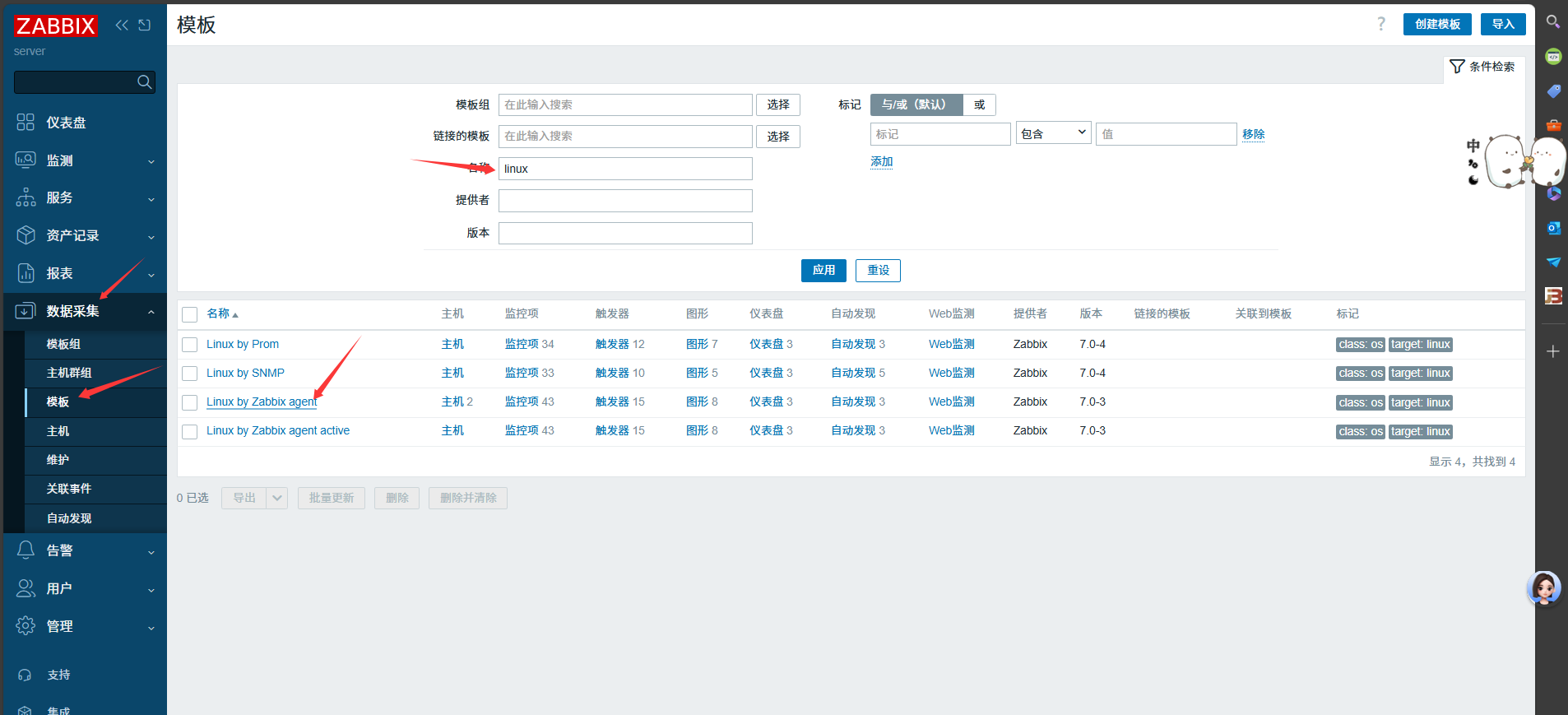Image resolution: width=1568 pixels, height=715 pixels.
Task: Expand the 资产记录 menu chevron
Action: (151, 237)
